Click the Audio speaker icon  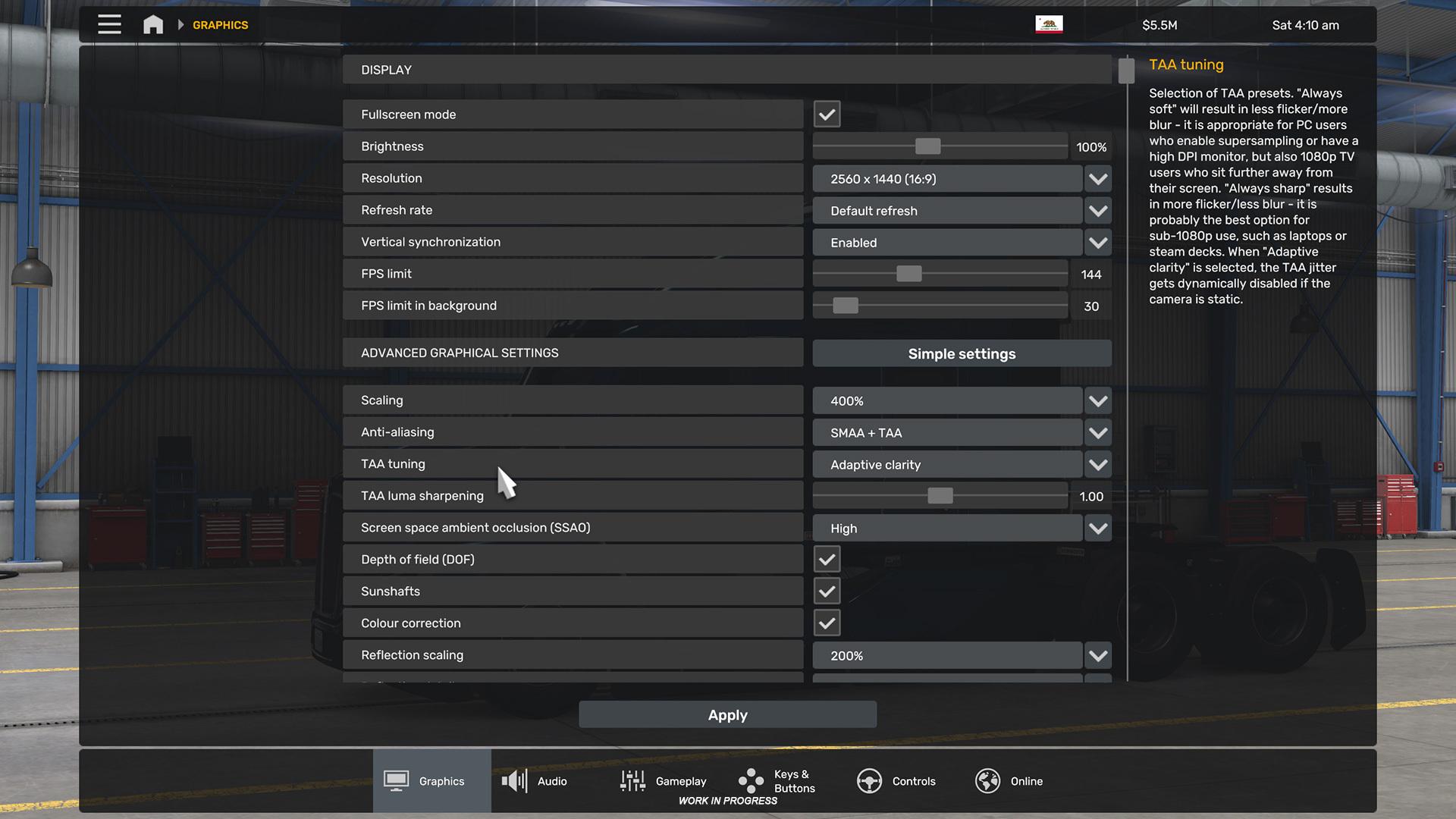514,780
